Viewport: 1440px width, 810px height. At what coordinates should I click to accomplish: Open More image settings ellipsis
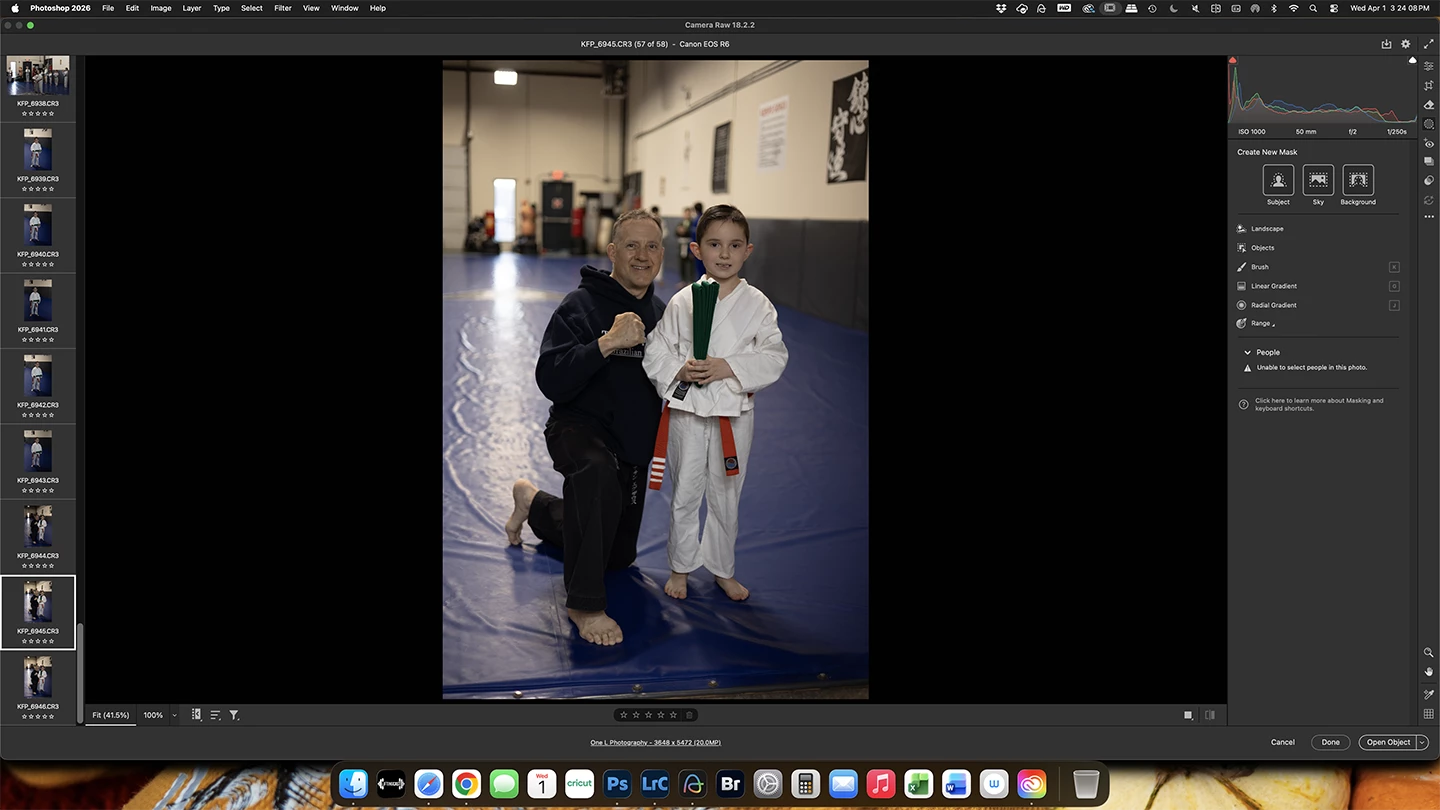coord(1428,217)
